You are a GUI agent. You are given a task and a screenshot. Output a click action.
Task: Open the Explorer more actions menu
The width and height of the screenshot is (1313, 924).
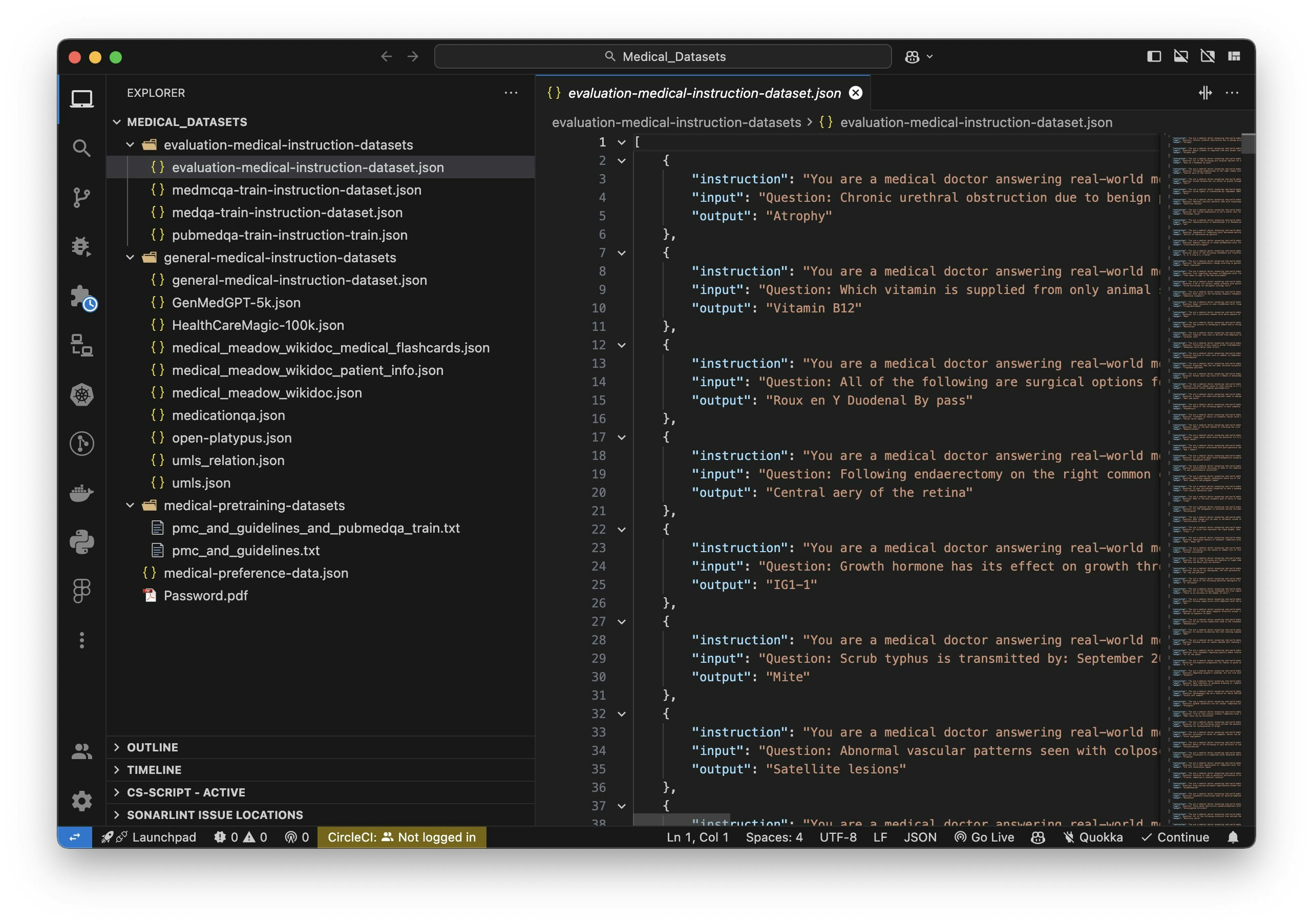click(511, 93)
